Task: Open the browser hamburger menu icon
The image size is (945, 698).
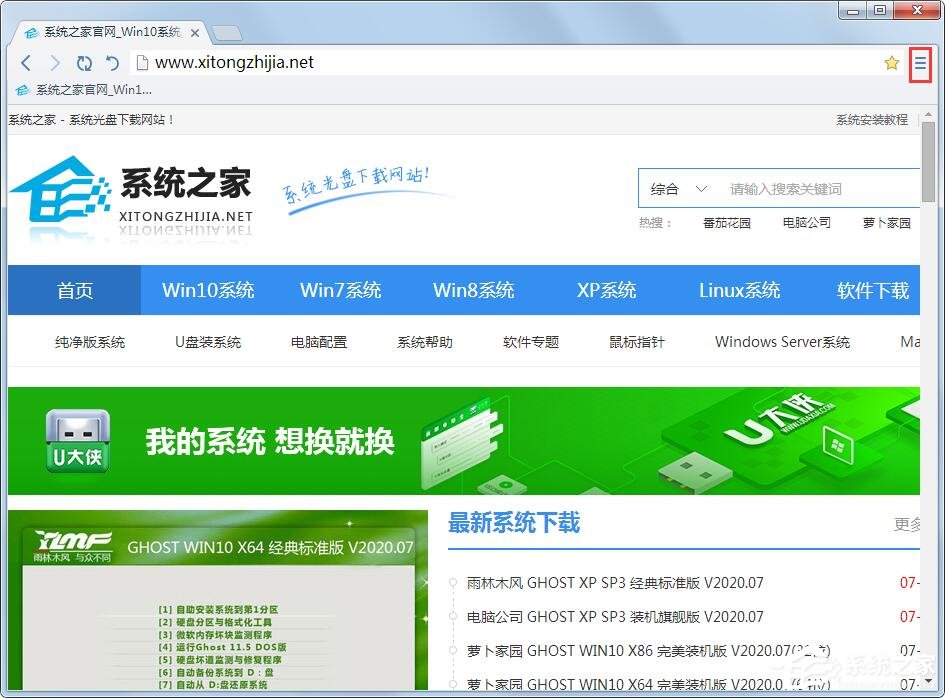Action: (x=920, y=62)
